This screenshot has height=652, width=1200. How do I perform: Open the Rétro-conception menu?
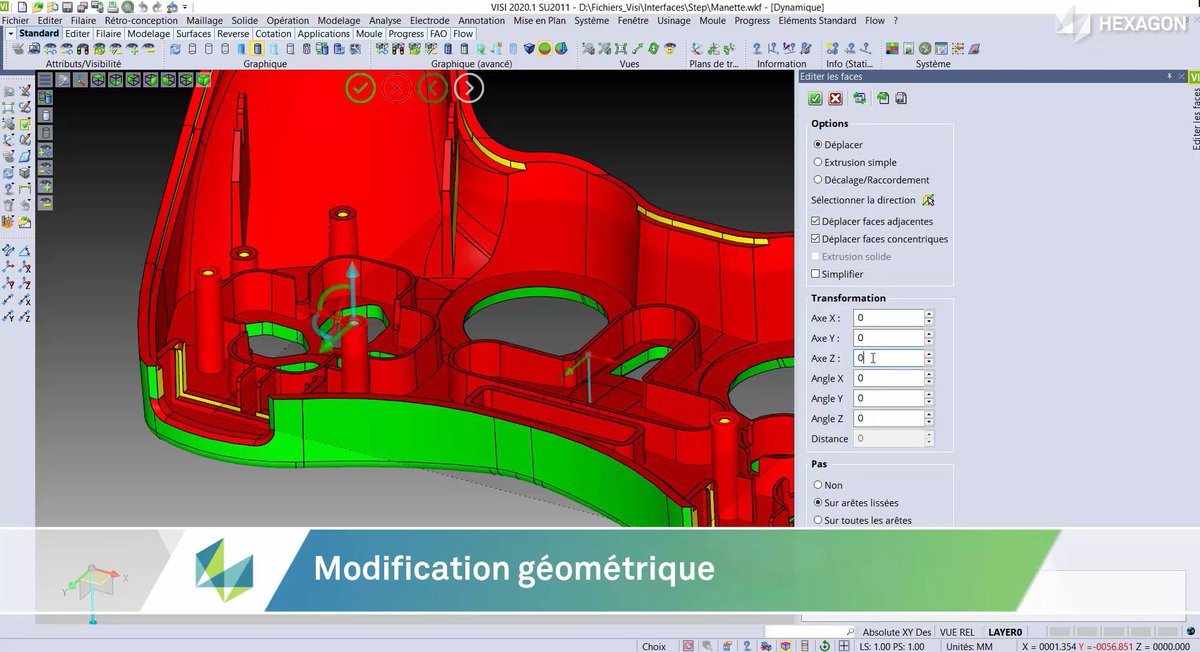pos(141,20)
